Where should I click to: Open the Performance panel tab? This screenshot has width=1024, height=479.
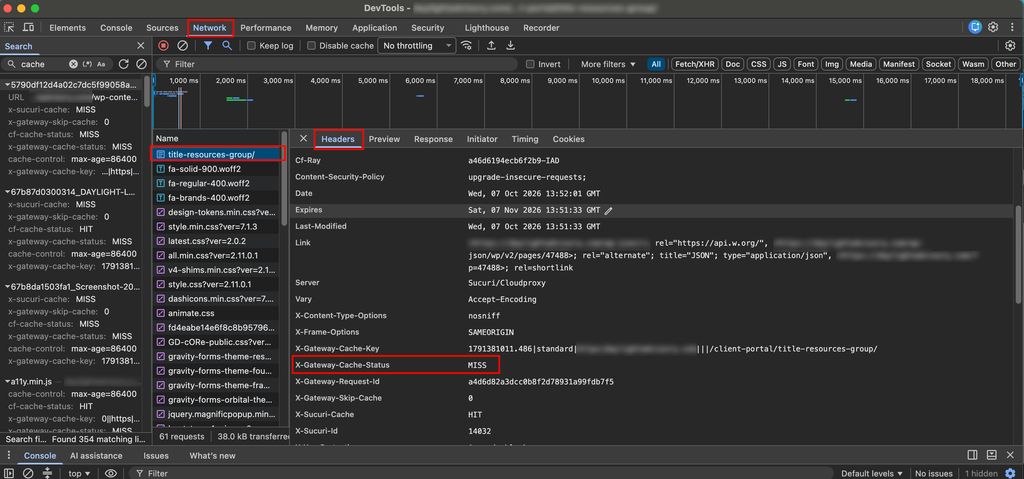click(266, 27)
